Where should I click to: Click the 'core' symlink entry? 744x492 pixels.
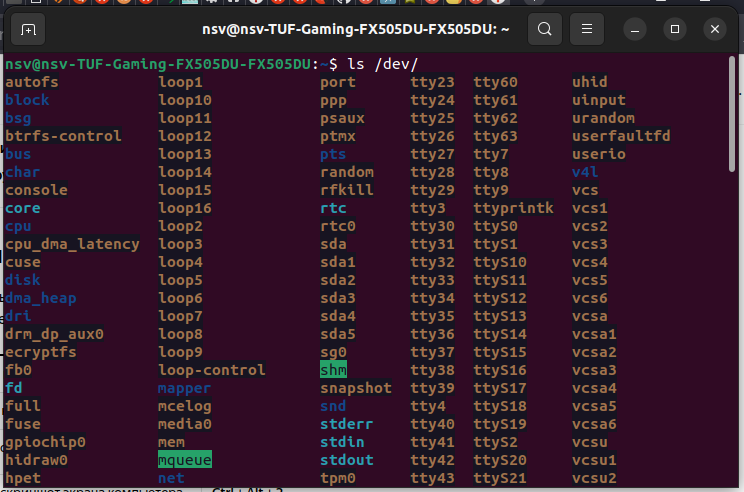pyautogui.click(x=22, y=208)
